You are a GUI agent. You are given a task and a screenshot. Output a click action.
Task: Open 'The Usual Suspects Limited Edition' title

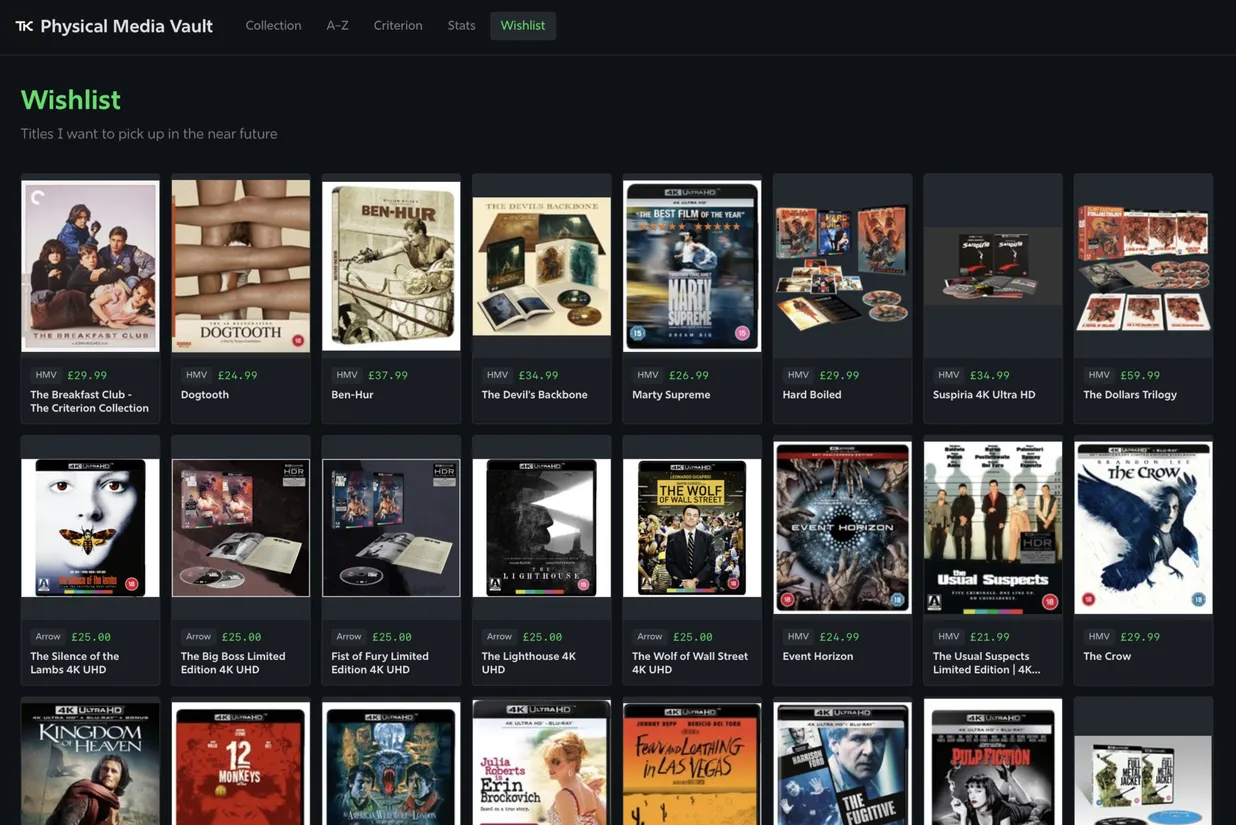[x=987, y=663]
